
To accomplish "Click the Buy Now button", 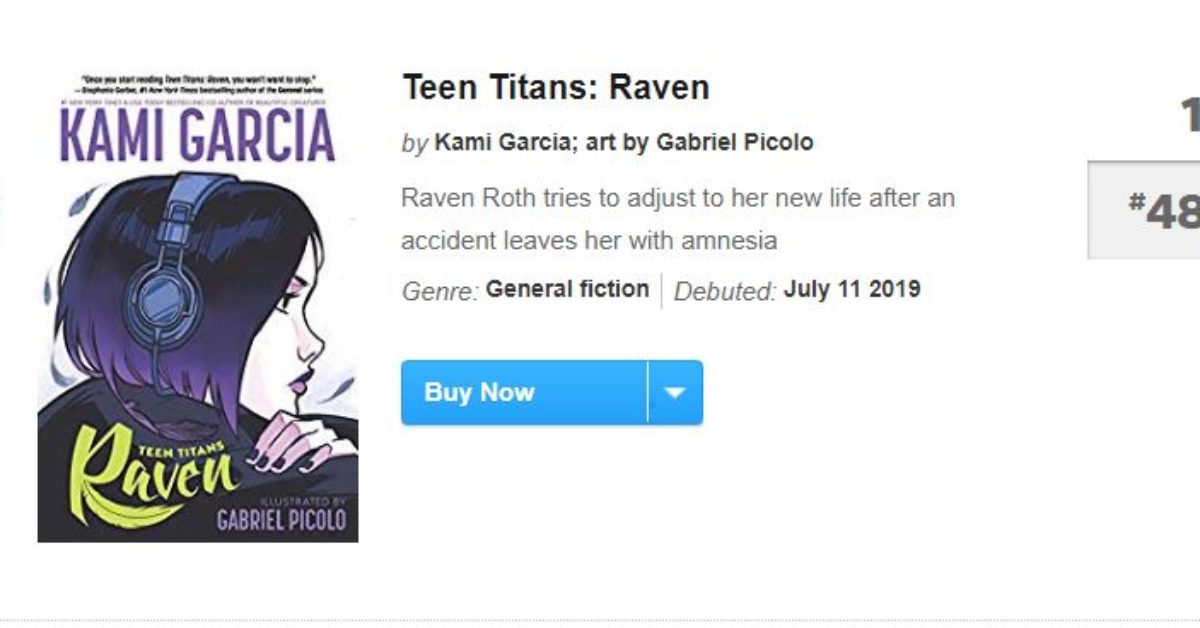I will click(520, 392).
